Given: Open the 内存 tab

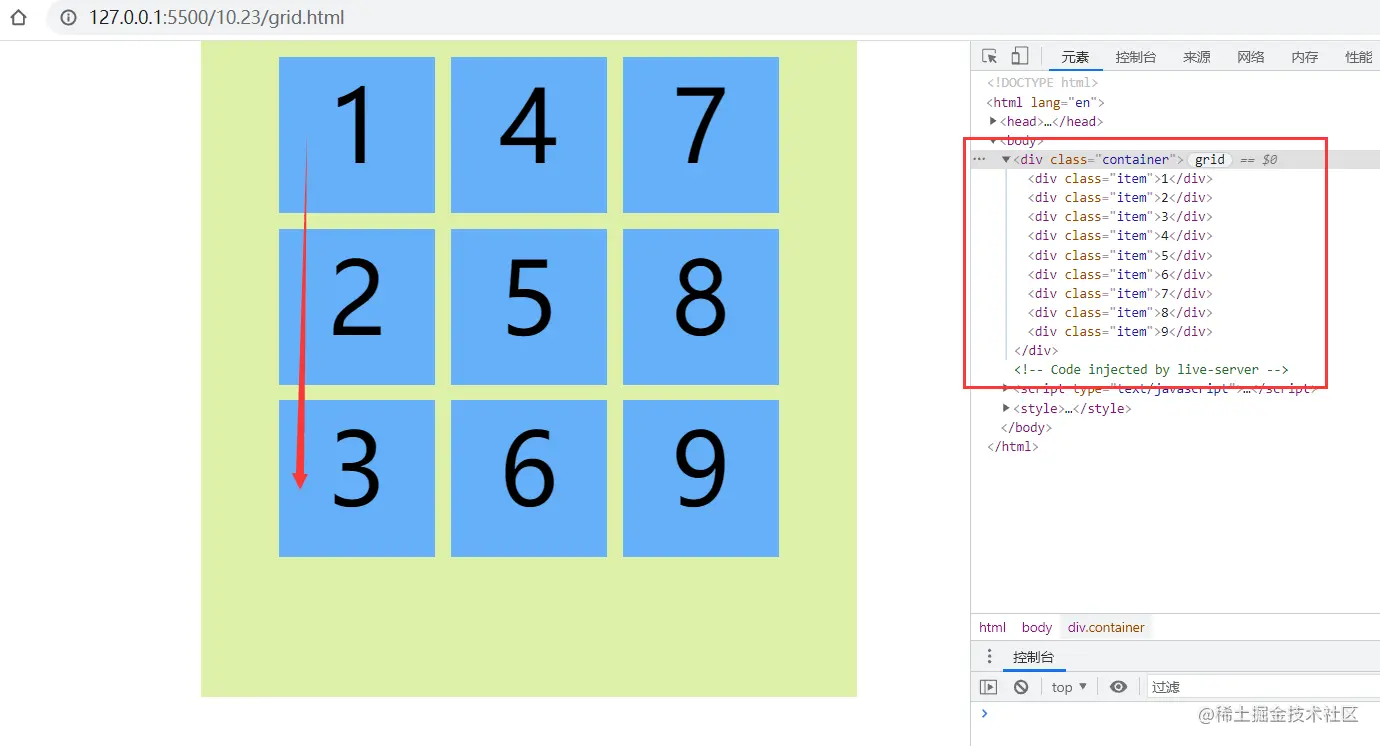Looking at the screenshot, I should tap(1305, 57).
